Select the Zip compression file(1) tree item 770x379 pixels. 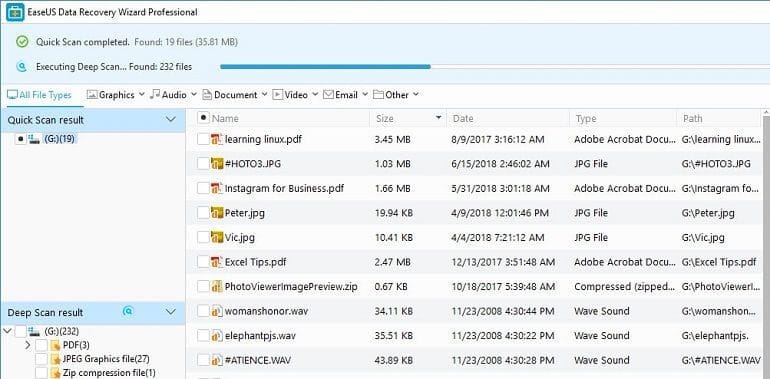109,373
